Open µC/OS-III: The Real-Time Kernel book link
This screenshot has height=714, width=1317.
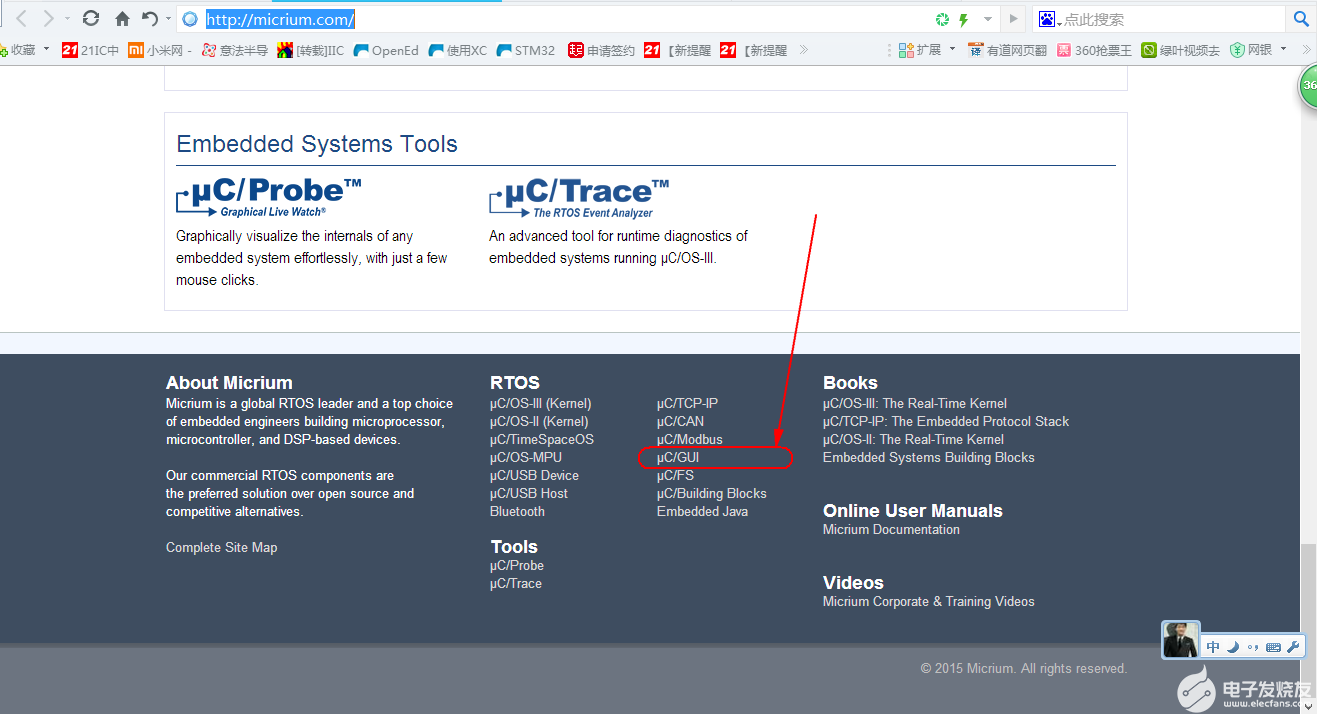(915, 404)
